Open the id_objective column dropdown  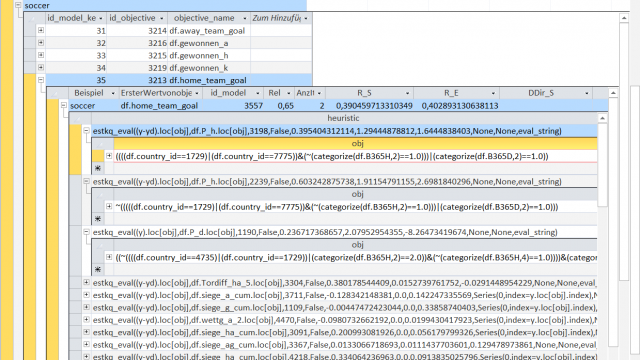pos(162,18)
